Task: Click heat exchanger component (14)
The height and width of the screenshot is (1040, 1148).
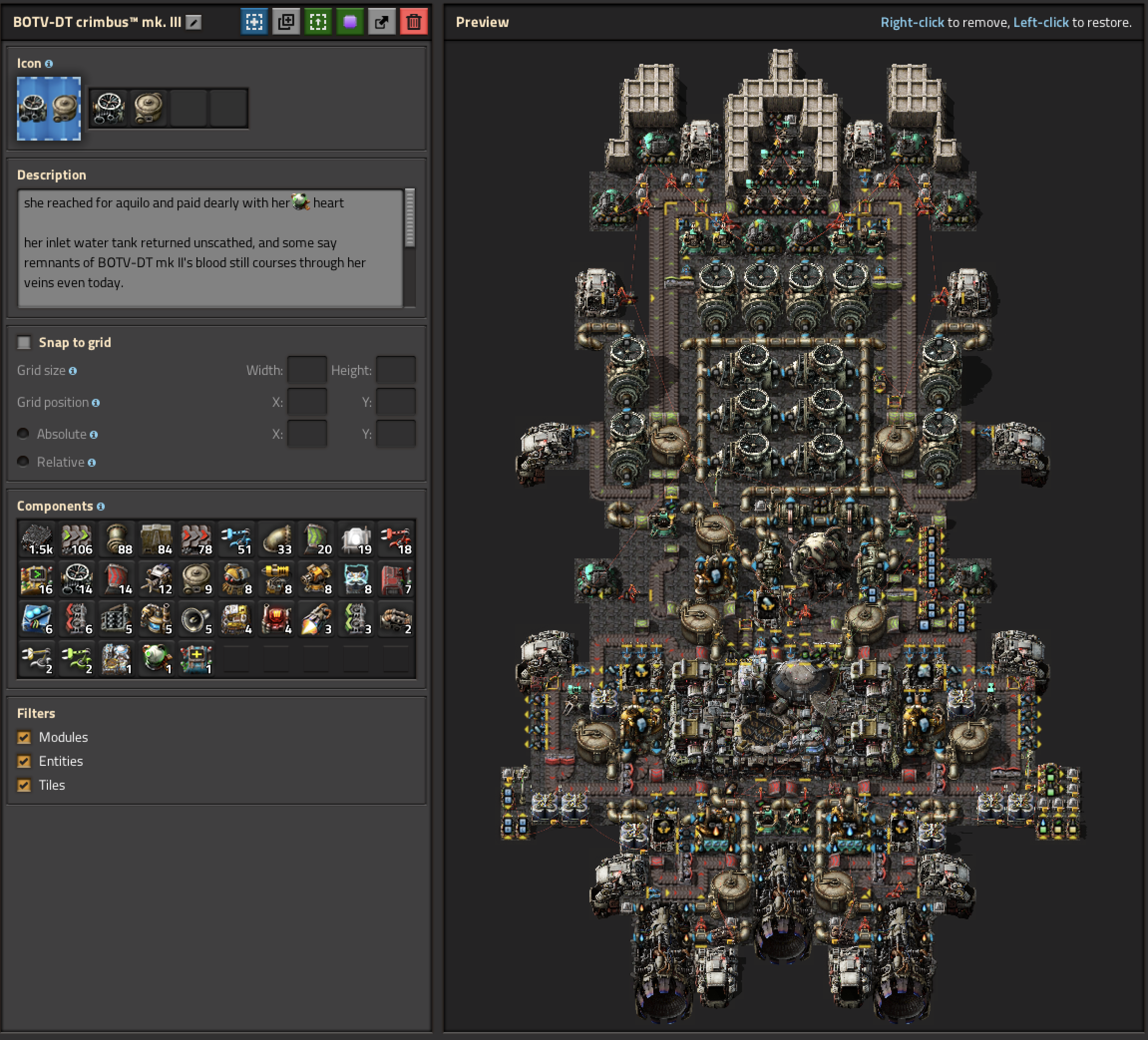Action: 77,579
